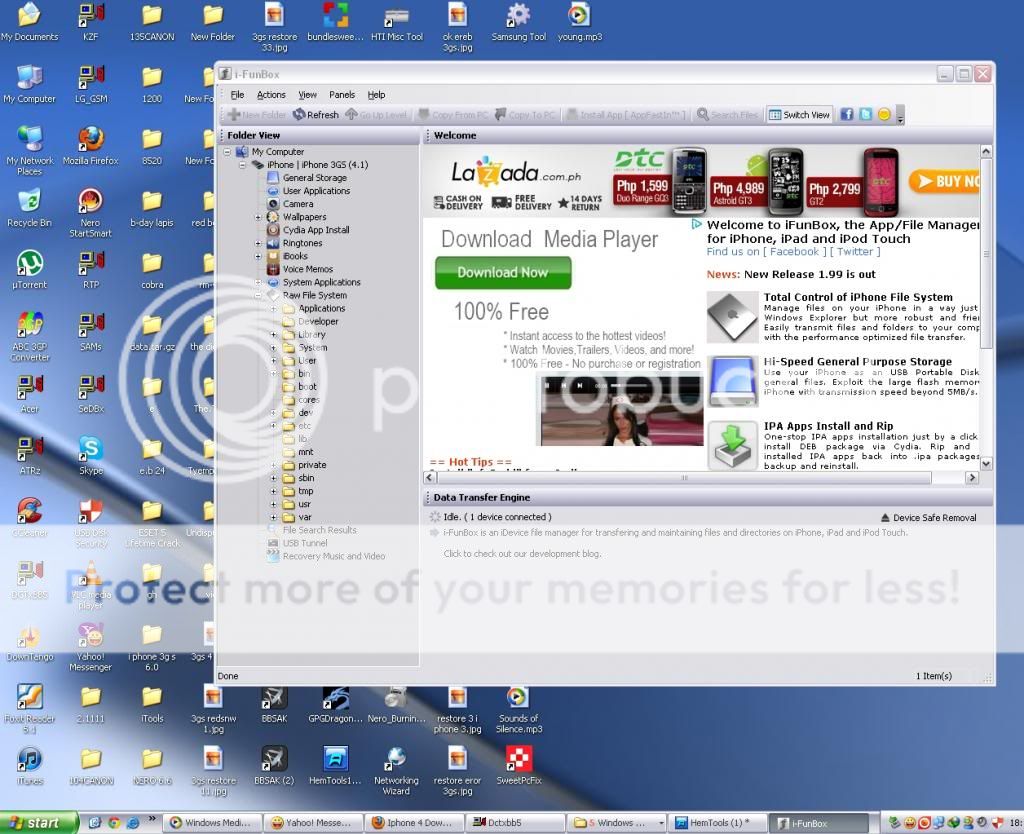The width and height of the screenshot is (1024, 834).
Task: Click the video thumbnail in ad
Action: (620, 411)
